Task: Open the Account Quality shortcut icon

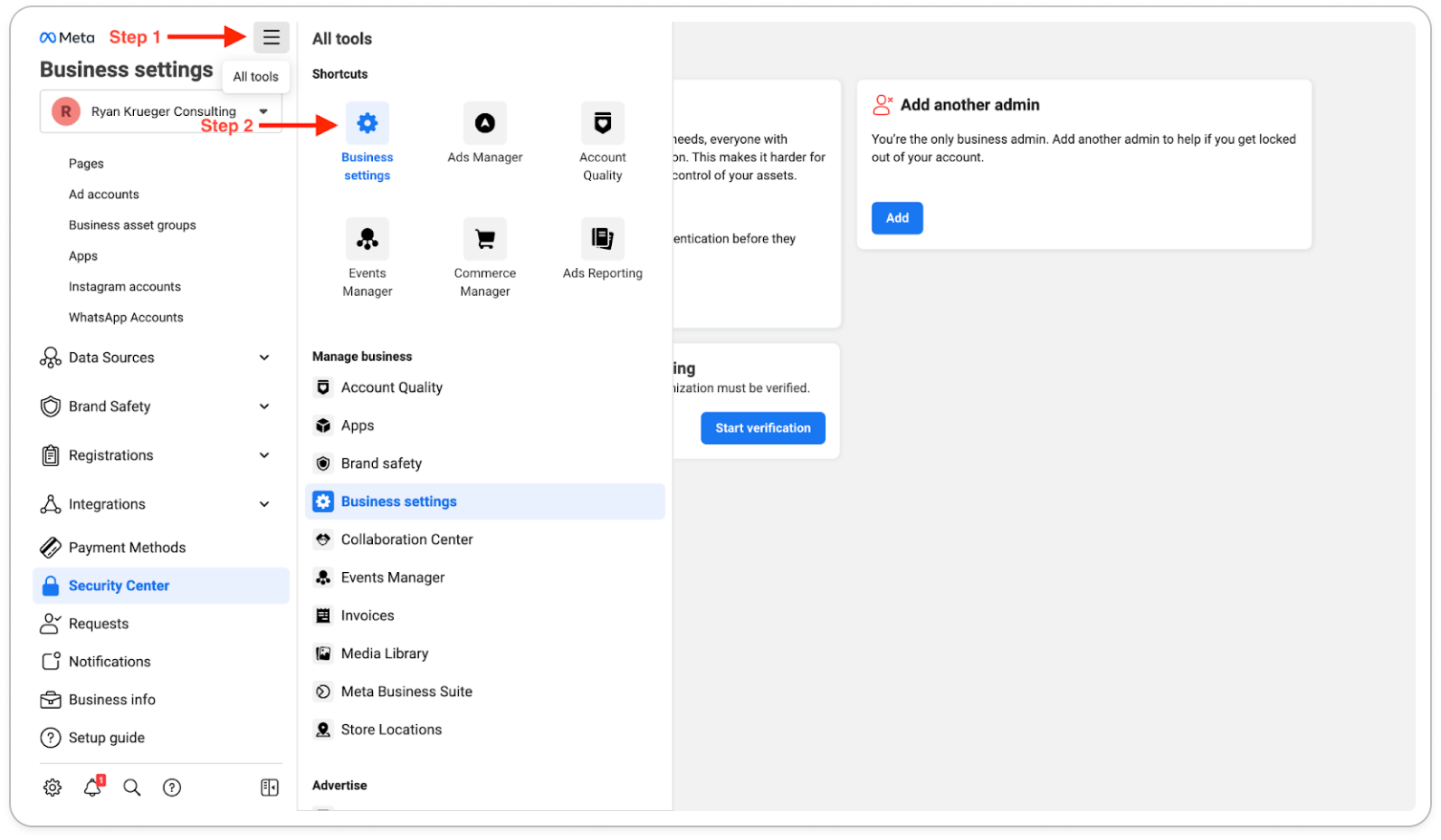Action: (603, 123)
